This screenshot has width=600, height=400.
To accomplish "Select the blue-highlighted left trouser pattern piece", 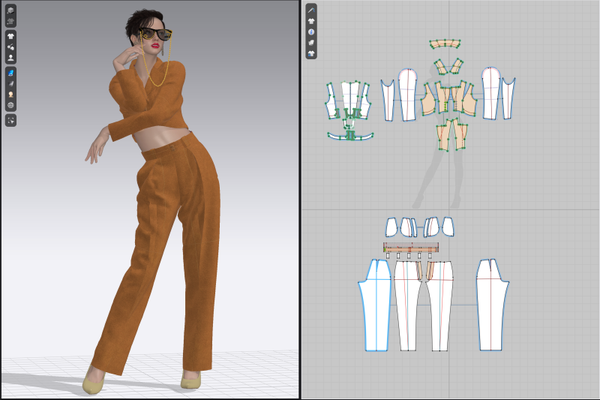I will [x=375, y=305].
